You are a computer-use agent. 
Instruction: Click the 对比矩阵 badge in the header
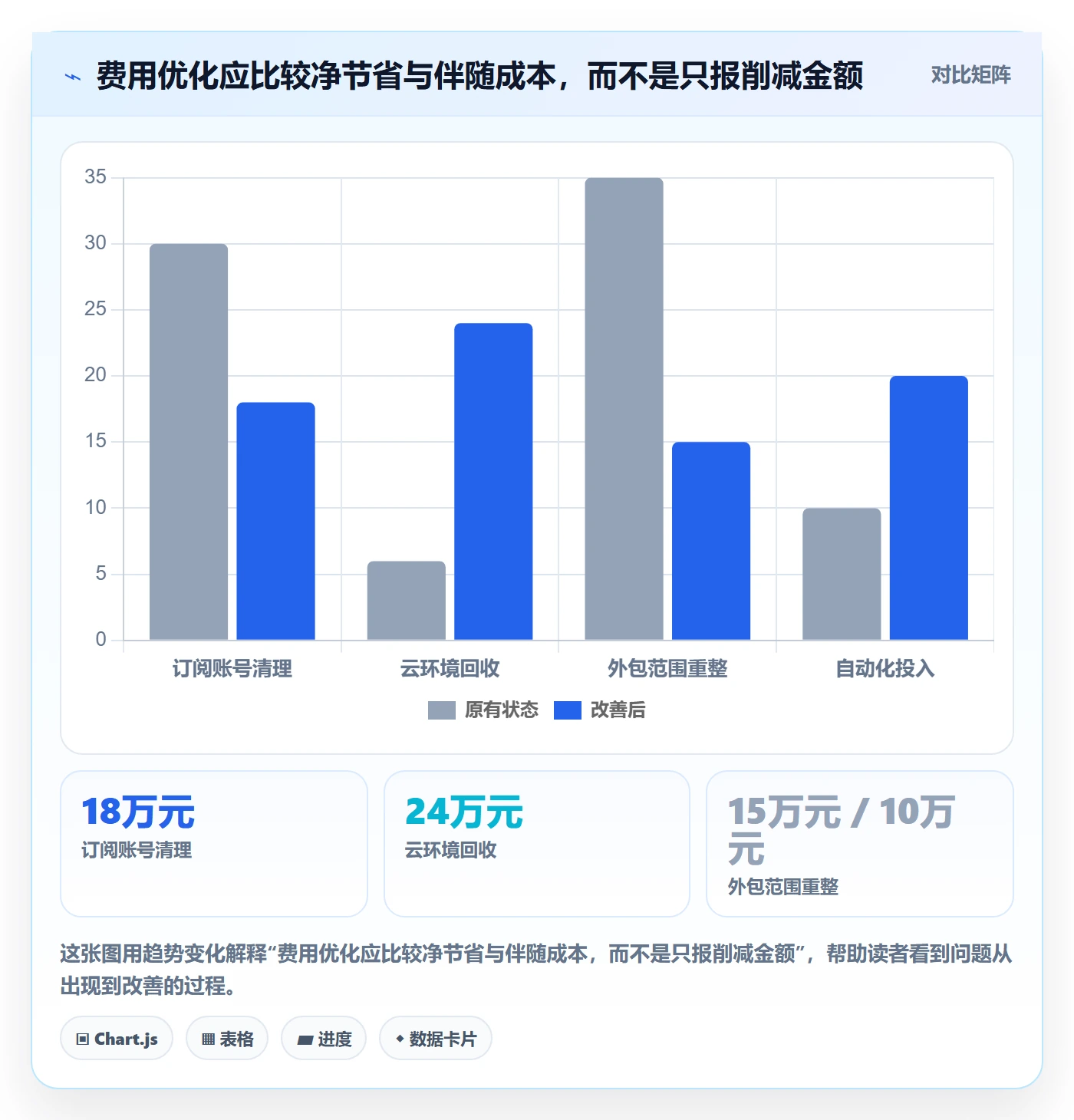tap(970, 75)
